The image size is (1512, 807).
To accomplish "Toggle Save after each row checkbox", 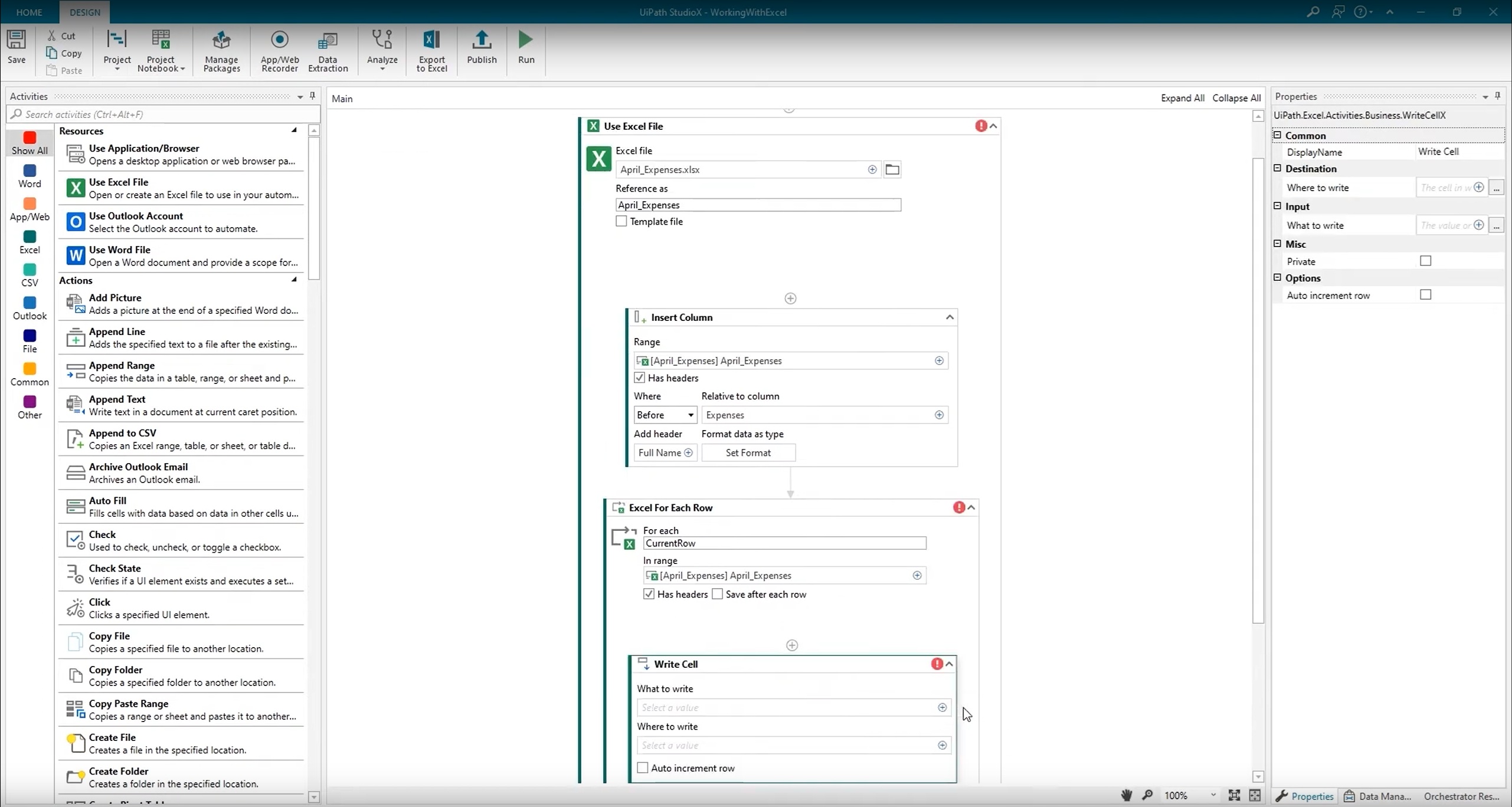I will point(718,594).
